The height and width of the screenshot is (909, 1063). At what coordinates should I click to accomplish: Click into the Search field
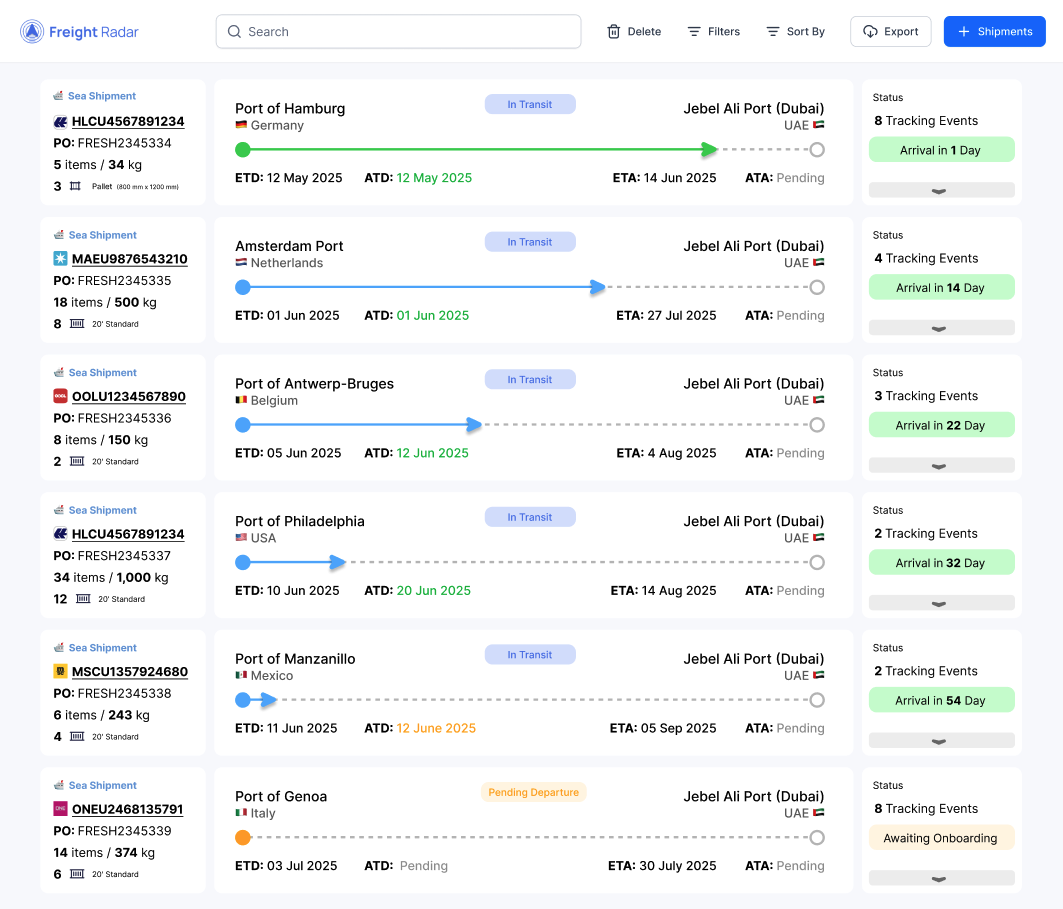398,32
